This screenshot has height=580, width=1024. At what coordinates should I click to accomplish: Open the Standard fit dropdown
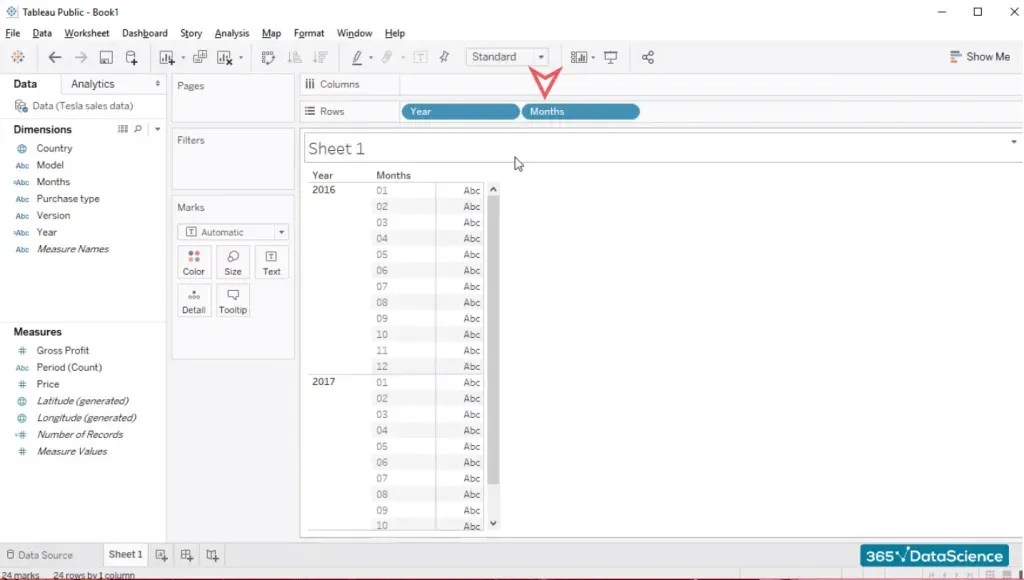[541, 57]
